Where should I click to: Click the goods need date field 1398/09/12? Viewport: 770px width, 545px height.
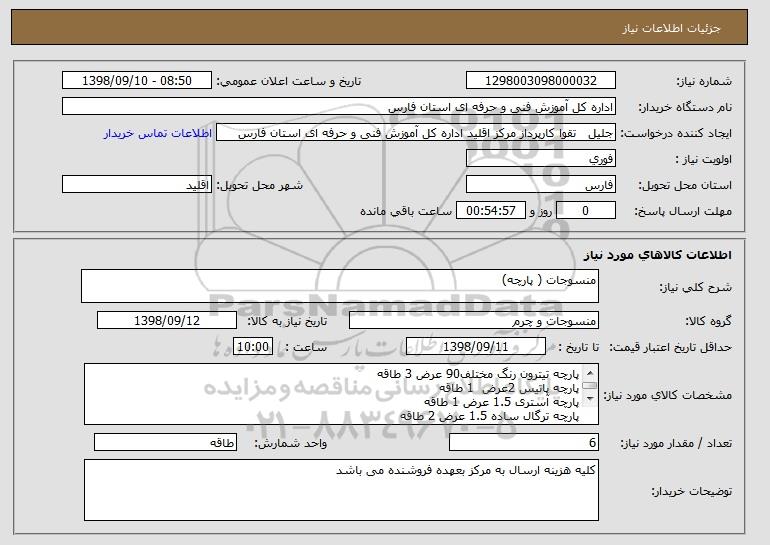167,321
